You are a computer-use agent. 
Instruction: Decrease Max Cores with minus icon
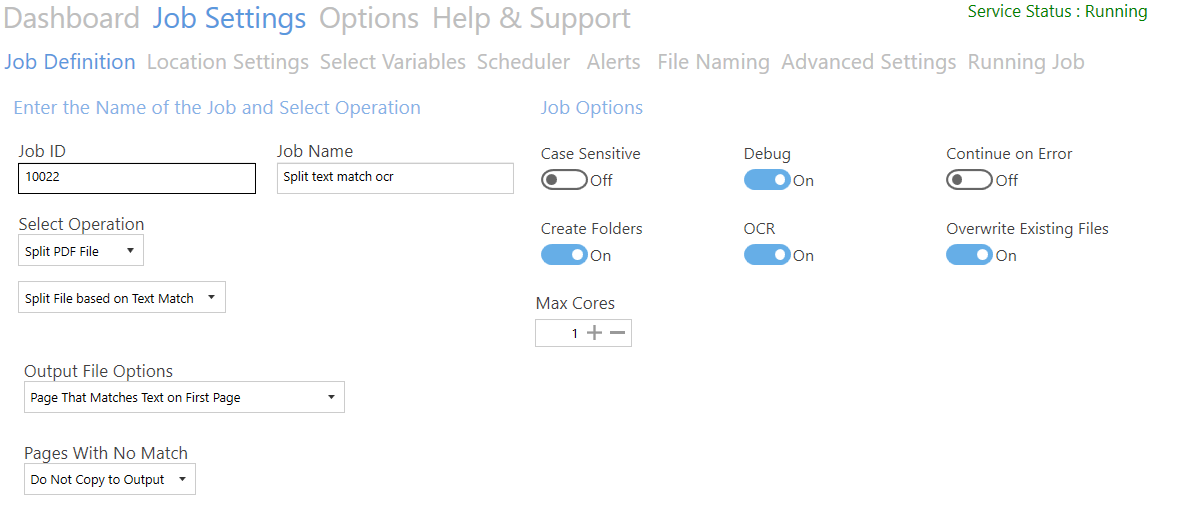pos(618,333)
